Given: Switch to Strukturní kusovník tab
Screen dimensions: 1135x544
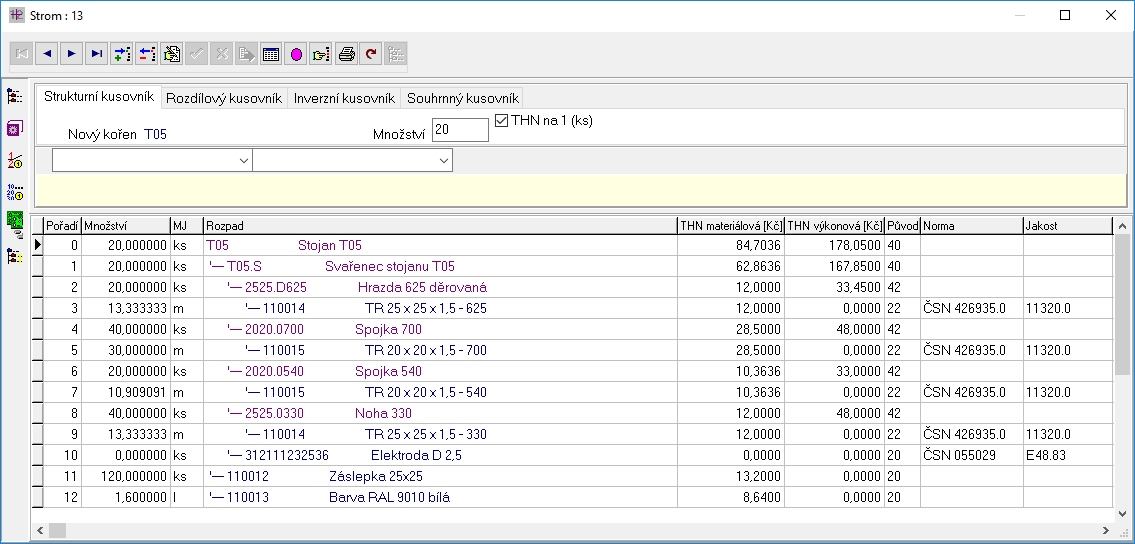Looking at the screenshot, I should click(98, 97).
